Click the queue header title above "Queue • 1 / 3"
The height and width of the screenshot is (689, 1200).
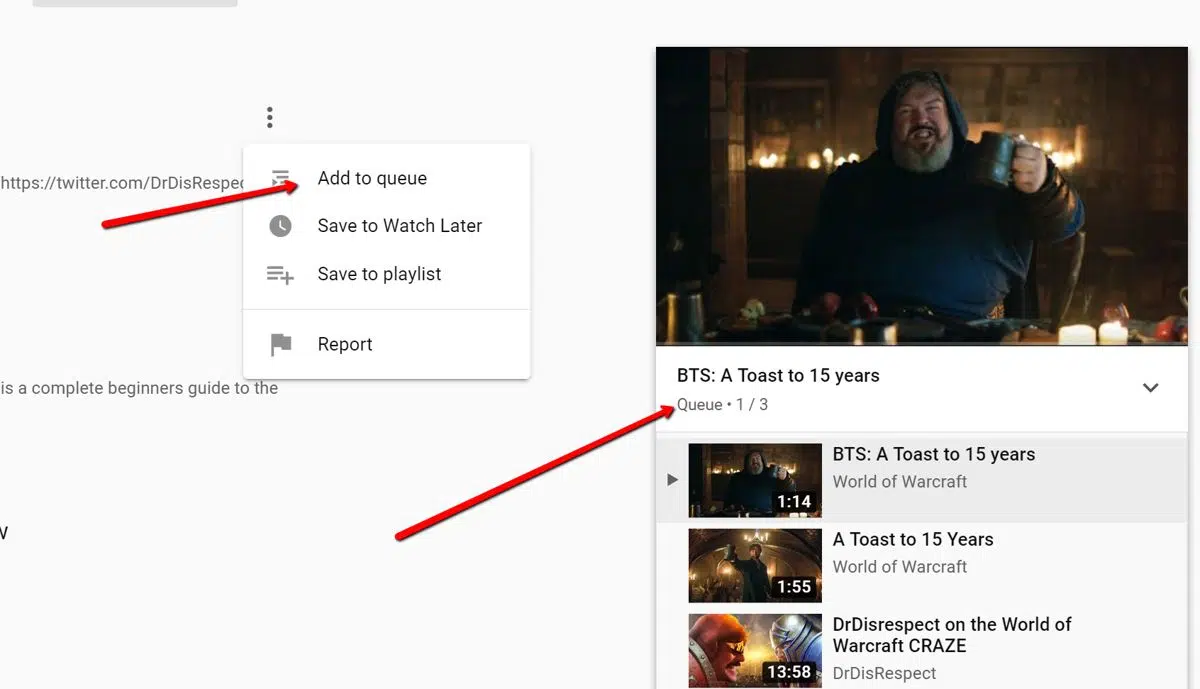[x=778, y=376]
